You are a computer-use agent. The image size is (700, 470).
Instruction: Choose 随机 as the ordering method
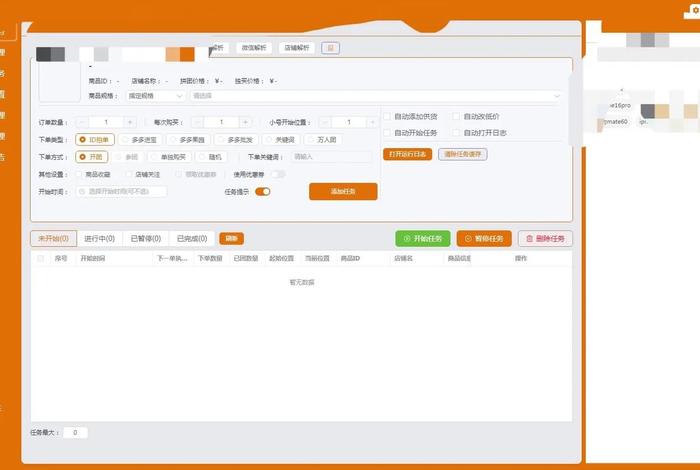pyautogui.click(x=211, y=157)
